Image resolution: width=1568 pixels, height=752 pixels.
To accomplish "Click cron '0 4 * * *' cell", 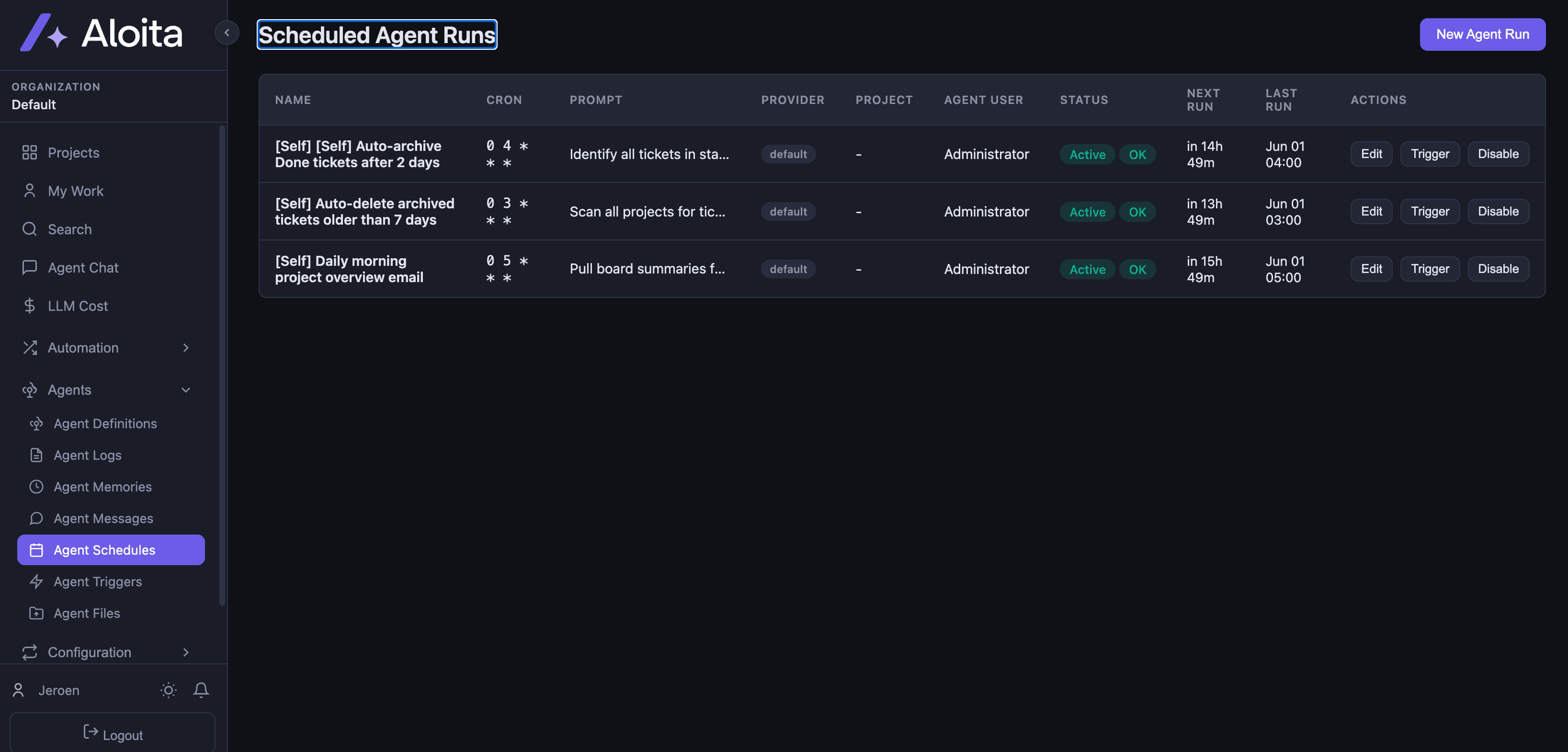I will pyautogui.click(x=506, y=154).
